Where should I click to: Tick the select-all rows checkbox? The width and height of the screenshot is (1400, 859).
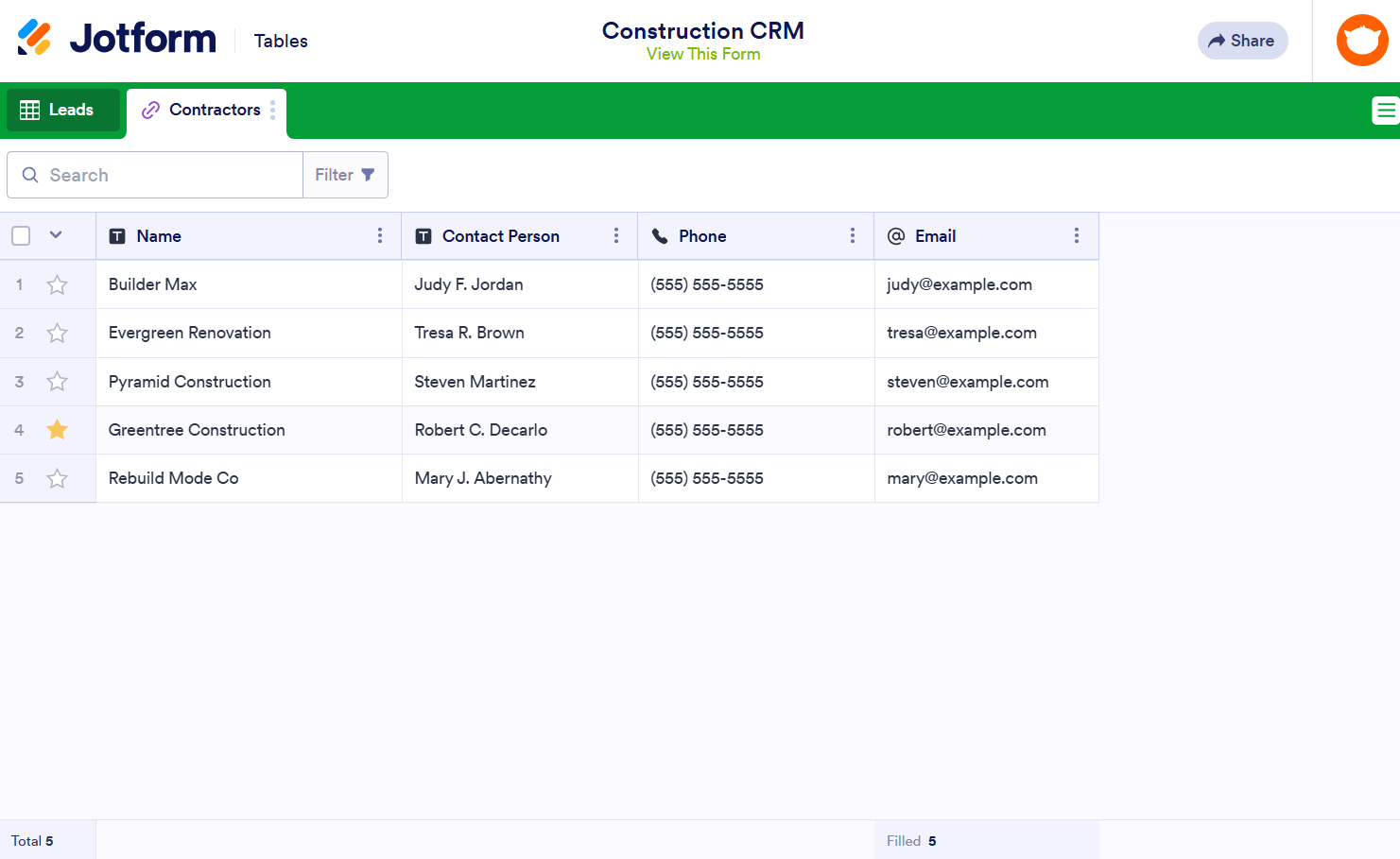[21, 236]
